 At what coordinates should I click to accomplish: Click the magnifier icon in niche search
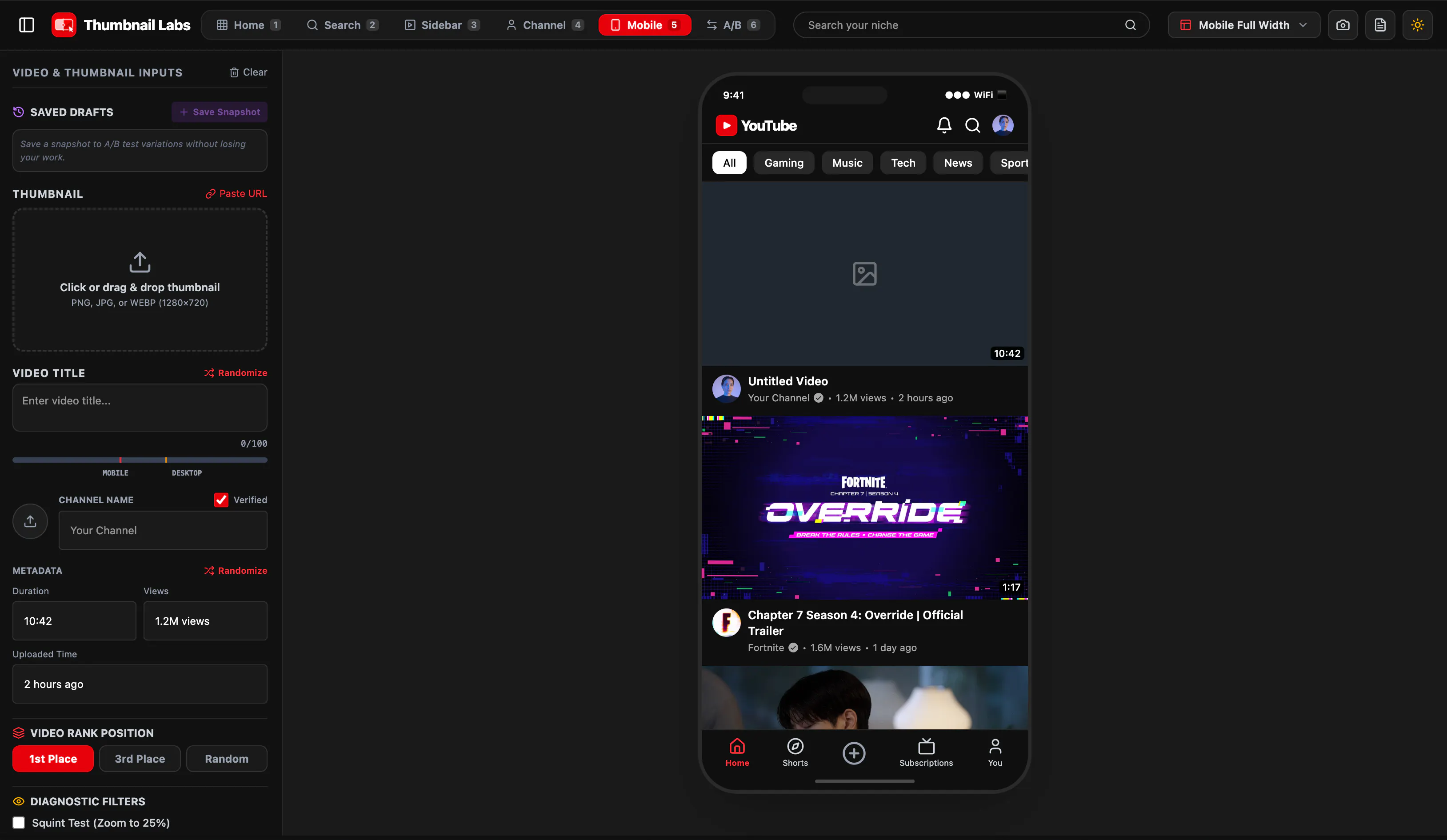(1130, 25)
